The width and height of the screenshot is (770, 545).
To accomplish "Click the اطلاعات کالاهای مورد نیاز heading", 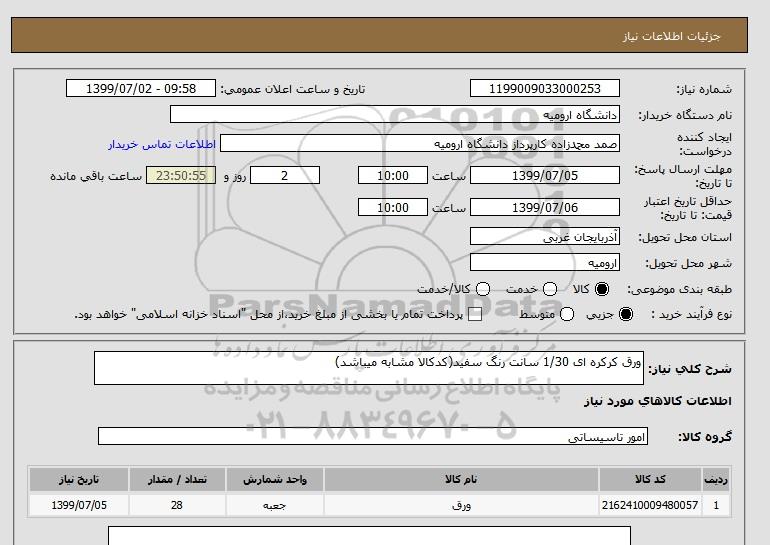I will pyautogui.click(x=658, y=401).
